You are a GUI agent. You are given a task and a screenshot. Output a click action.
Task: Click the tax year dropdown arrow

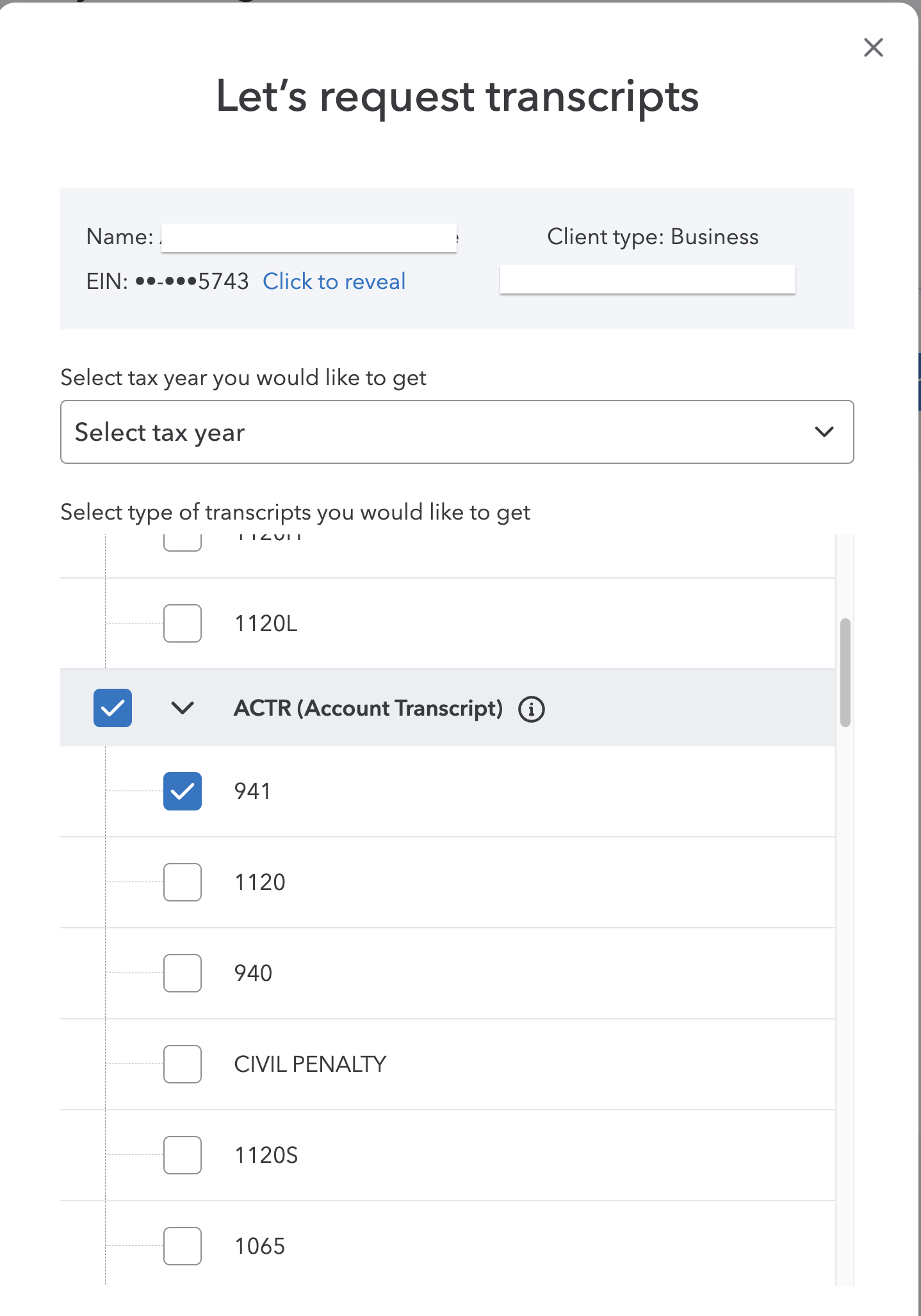824,432
